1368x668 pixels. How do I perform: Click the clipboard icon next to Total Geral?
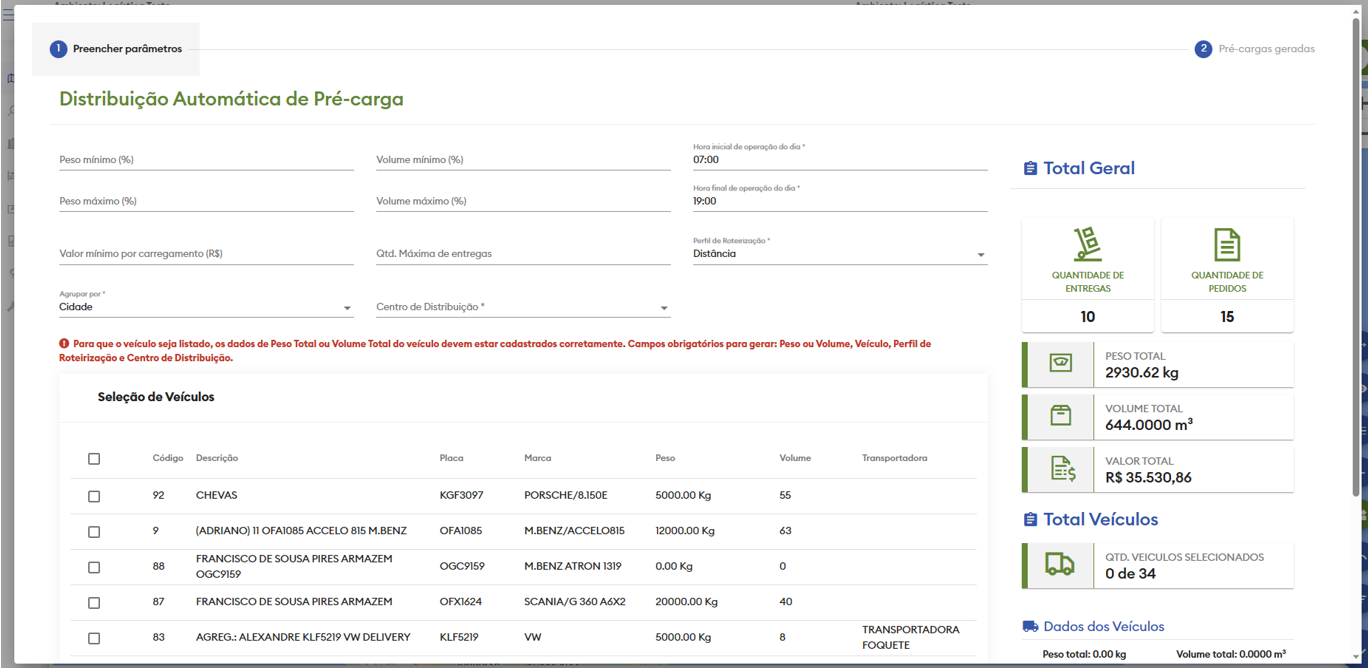point(1030,169)
